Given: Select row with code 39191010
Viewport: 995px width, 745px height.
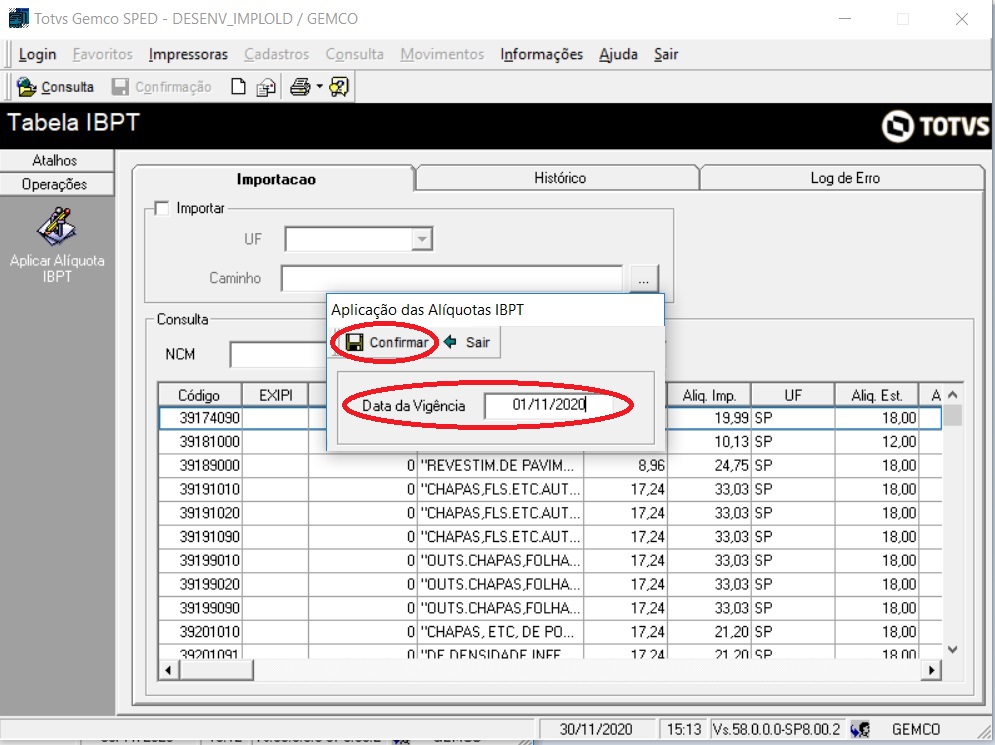Looking at the screenshot, I should point(550,489).
